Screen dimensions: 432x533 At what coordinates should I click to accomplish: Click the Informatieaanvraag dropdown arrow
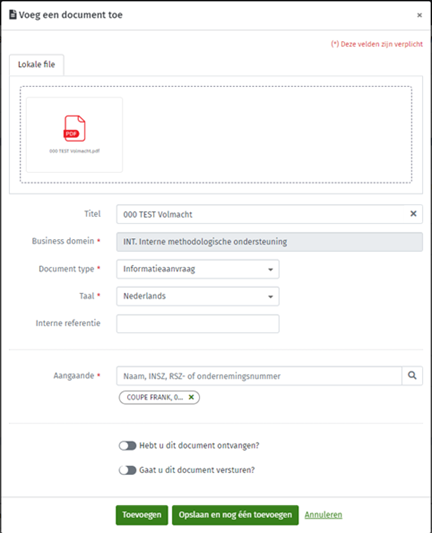(271, 270)
